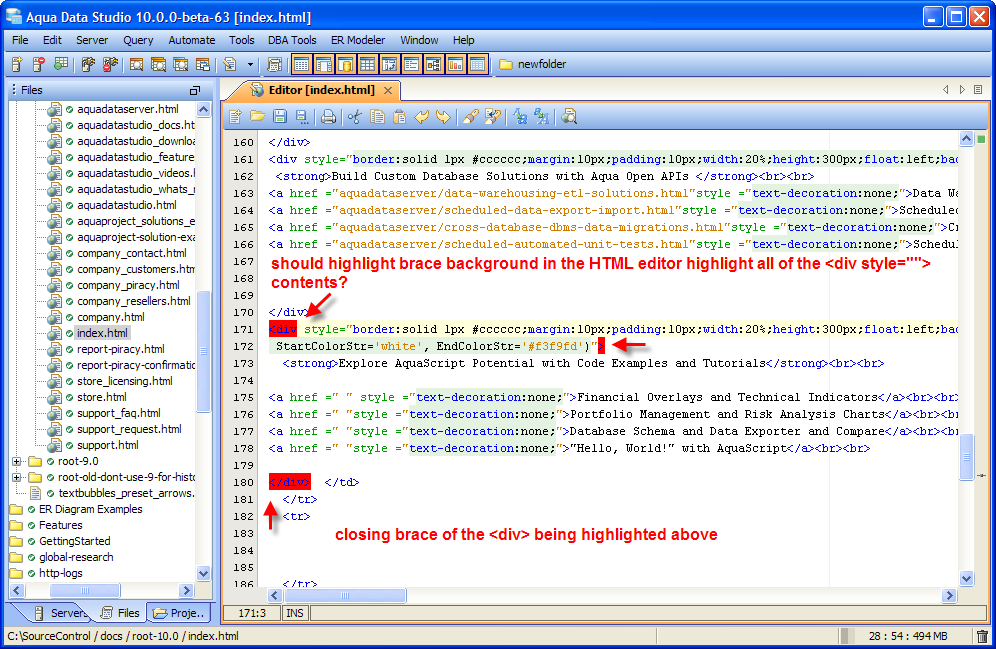
Task: Open the script generator icon beside dropdown arrow
Action: [229, 64]
